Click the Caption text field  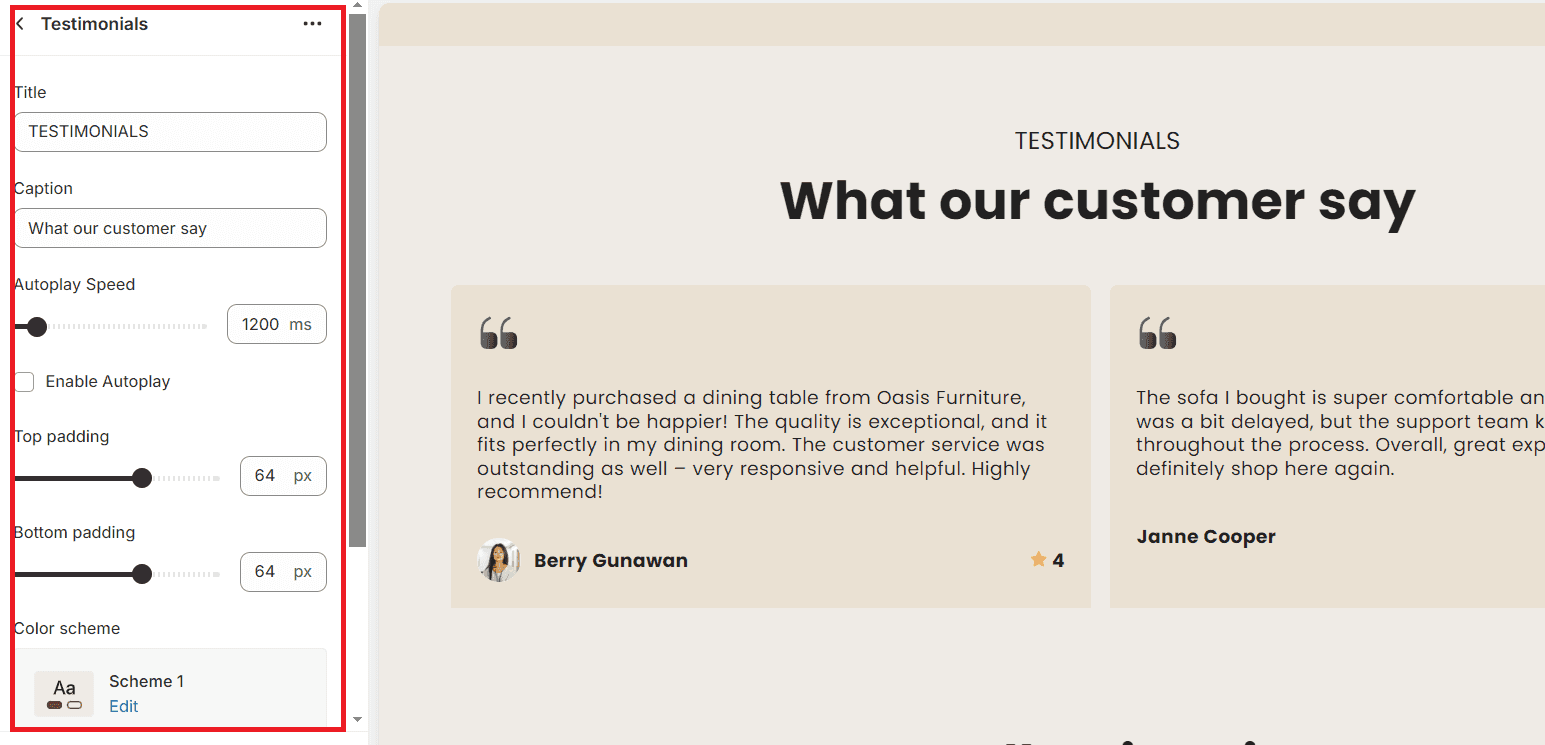coord(170,228)
